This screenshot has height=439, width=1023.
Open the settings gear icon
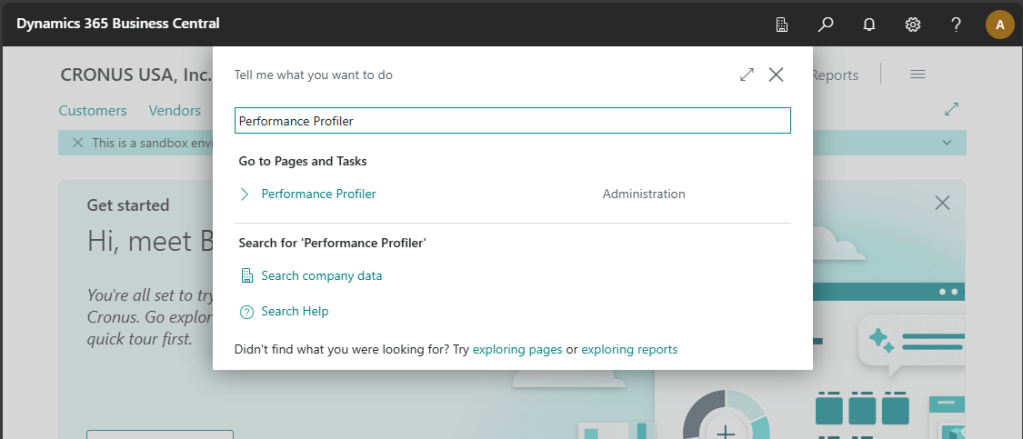click(x=913, y=24)
